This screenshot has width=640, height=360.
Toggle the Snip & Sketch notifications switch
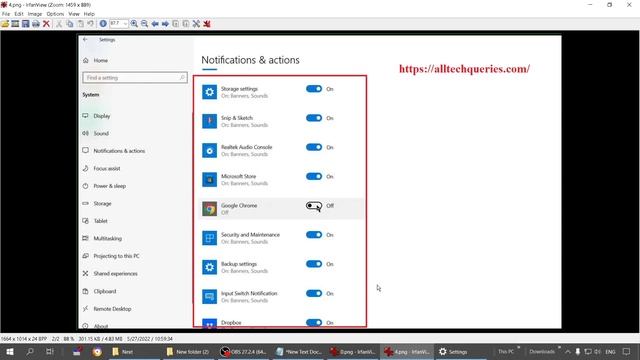[x=314, y=118]
